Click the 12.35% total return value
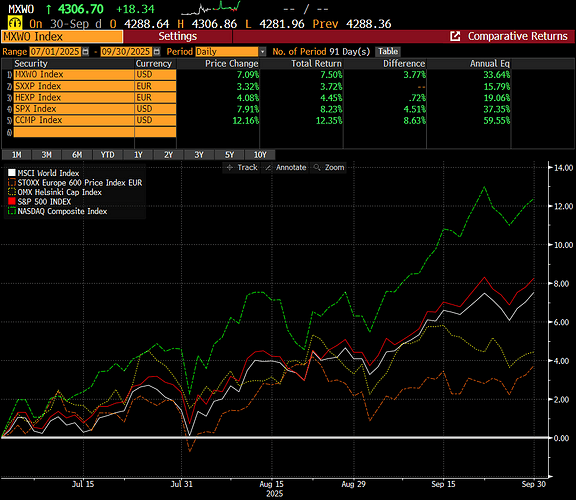 [x=329, y=120]
